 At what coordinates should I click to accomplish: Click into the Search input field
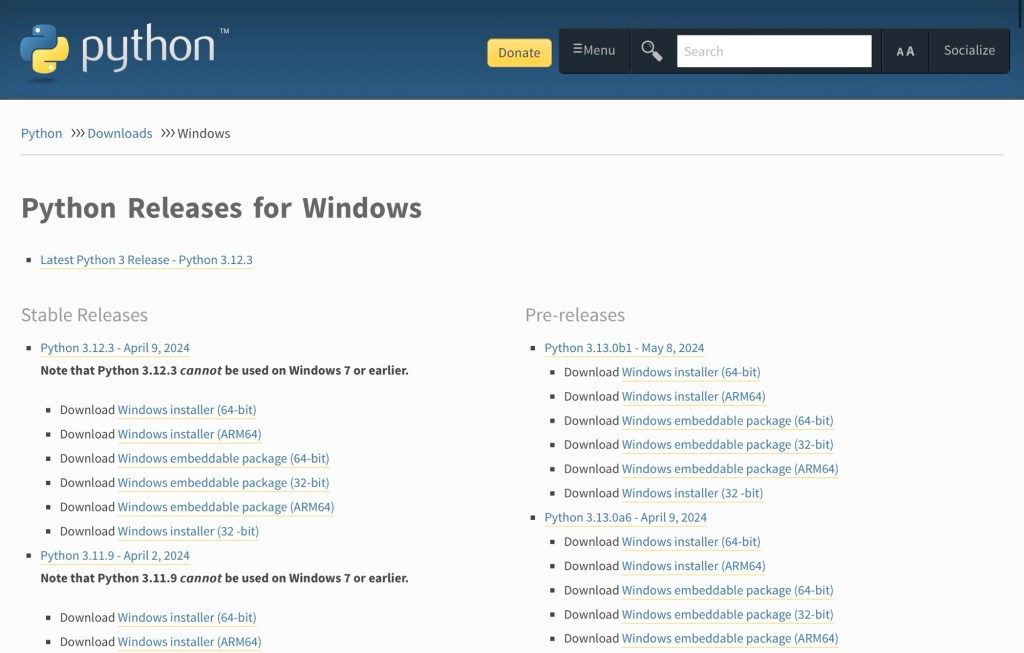point(773,51)
